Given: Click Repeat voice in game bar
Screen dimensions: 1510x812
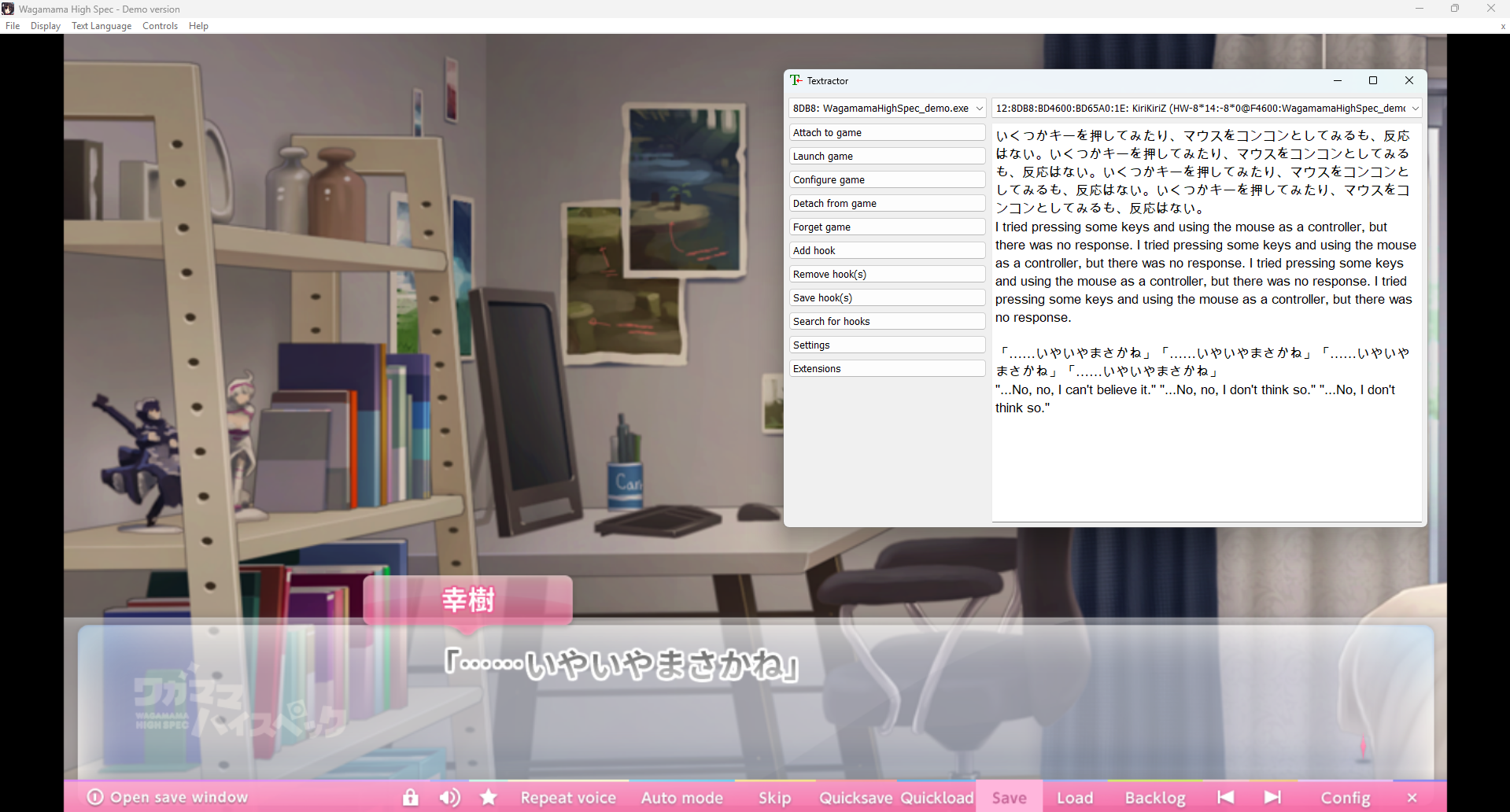Looking at the screenshot, I should point(568,798).
